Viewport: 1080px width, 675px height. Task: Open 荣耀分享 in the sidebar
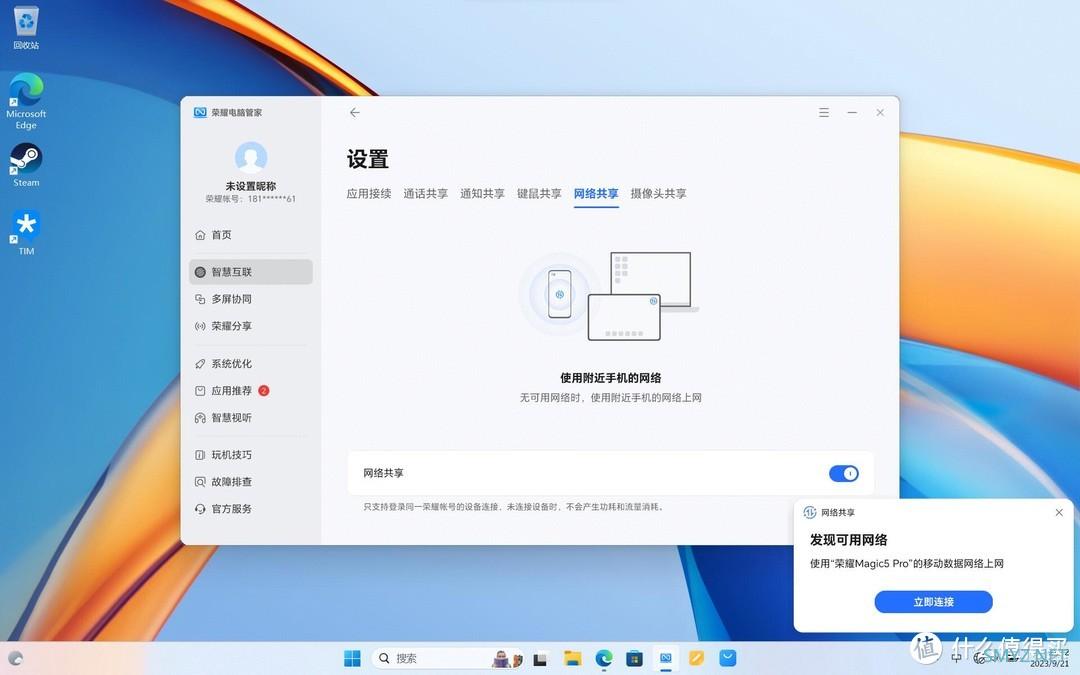tap(251, 326)
